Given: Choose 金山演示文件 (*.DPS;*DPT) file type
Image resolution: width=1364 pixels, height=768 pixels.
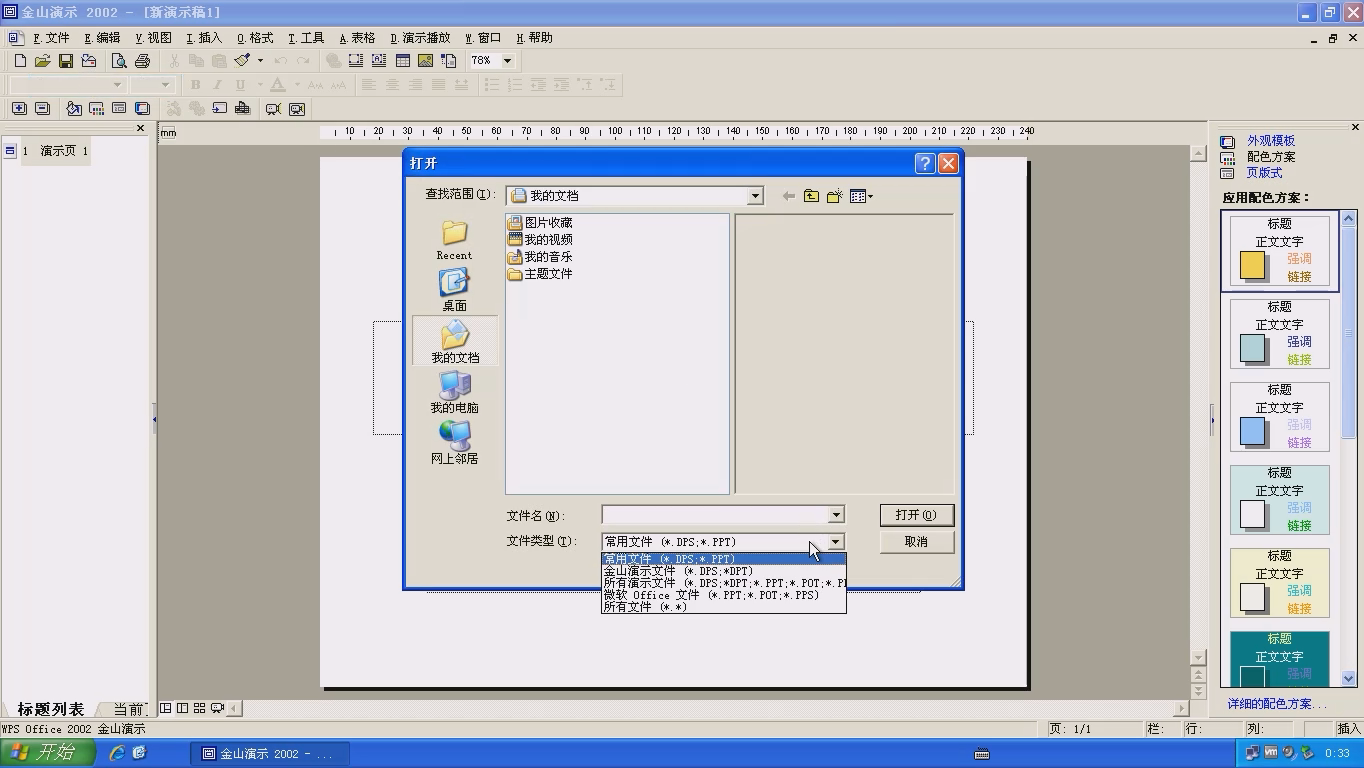Looking at the screenshot, I should (x=723, y=571).
